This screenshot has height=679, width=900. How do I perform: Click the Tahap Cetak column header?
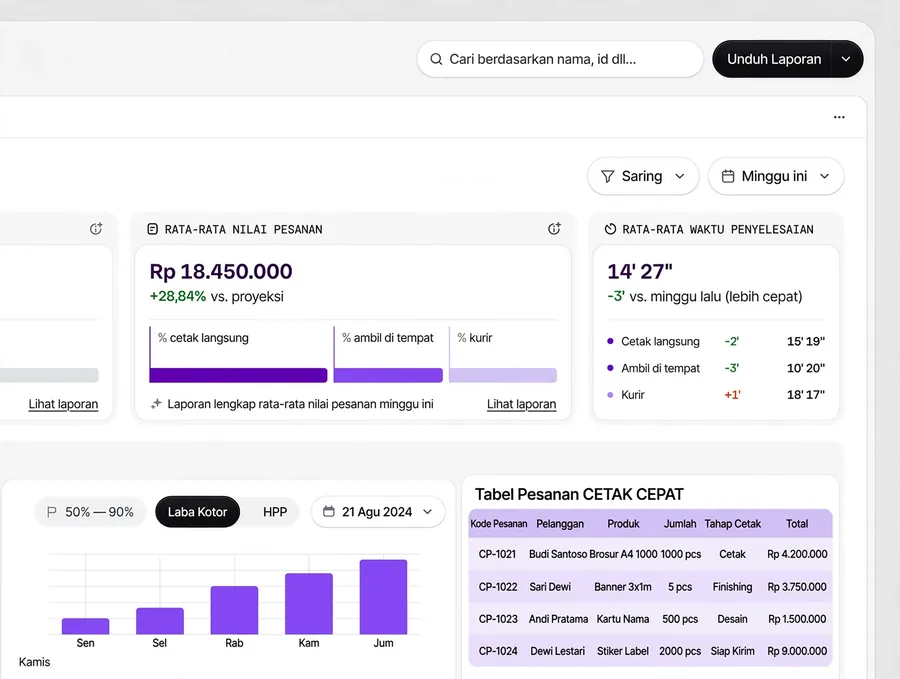732,523
